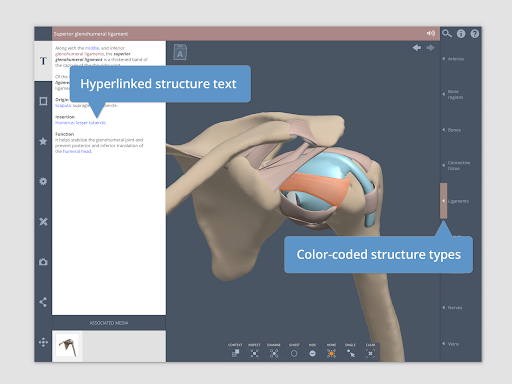Click the 'humeral head' hyperlink
Screen dimensions: 512x384
[x=77, y=151]
